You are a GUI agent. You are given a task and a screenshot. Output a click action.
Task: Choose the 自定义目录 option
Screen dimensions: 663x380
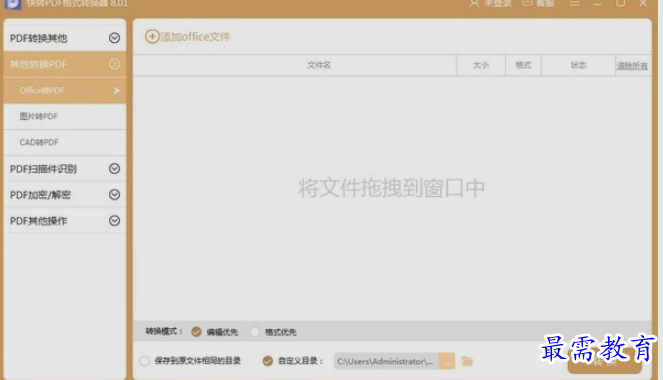[x=267, y=361]
